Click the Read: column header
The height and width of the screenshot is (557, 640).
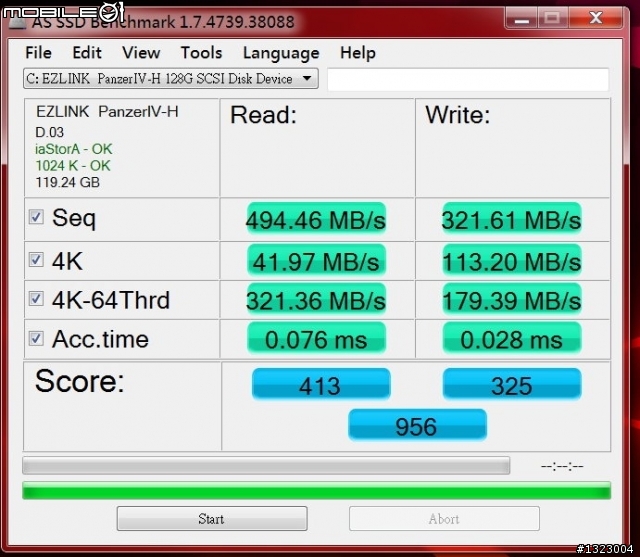(x=263, y=115)
